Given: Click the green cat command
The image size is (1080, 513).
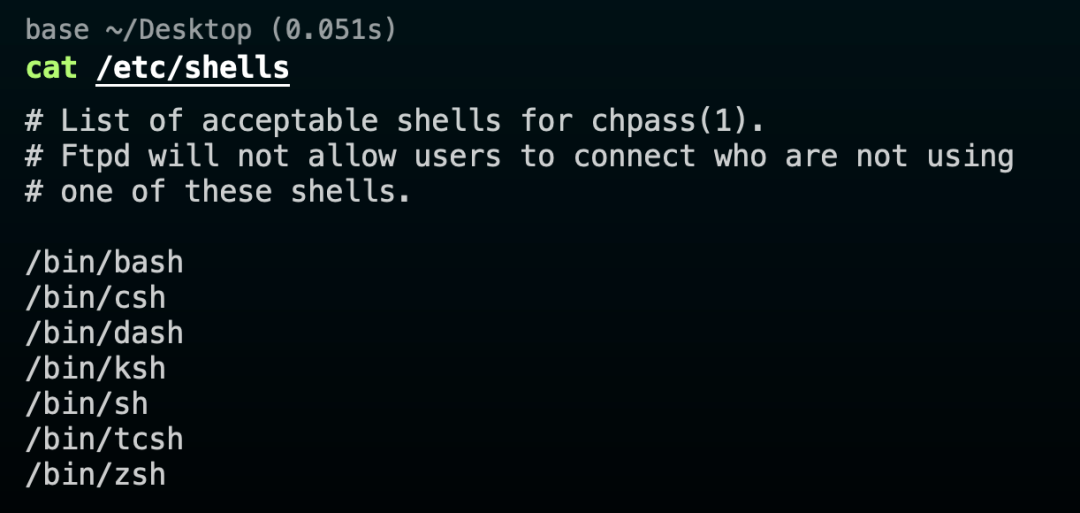Looking at the screenshot, I should pyautogui.click(x=52, y=68).
